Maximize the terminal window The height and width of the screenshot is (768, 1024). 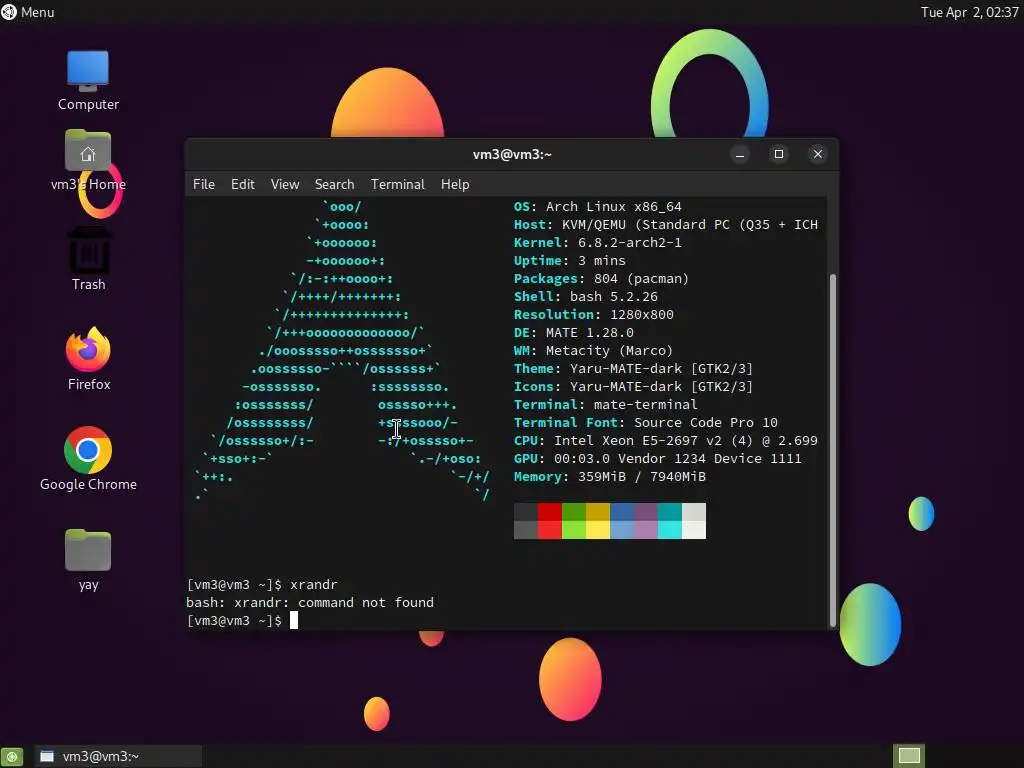pyautogui.click(x=778, y=154)
